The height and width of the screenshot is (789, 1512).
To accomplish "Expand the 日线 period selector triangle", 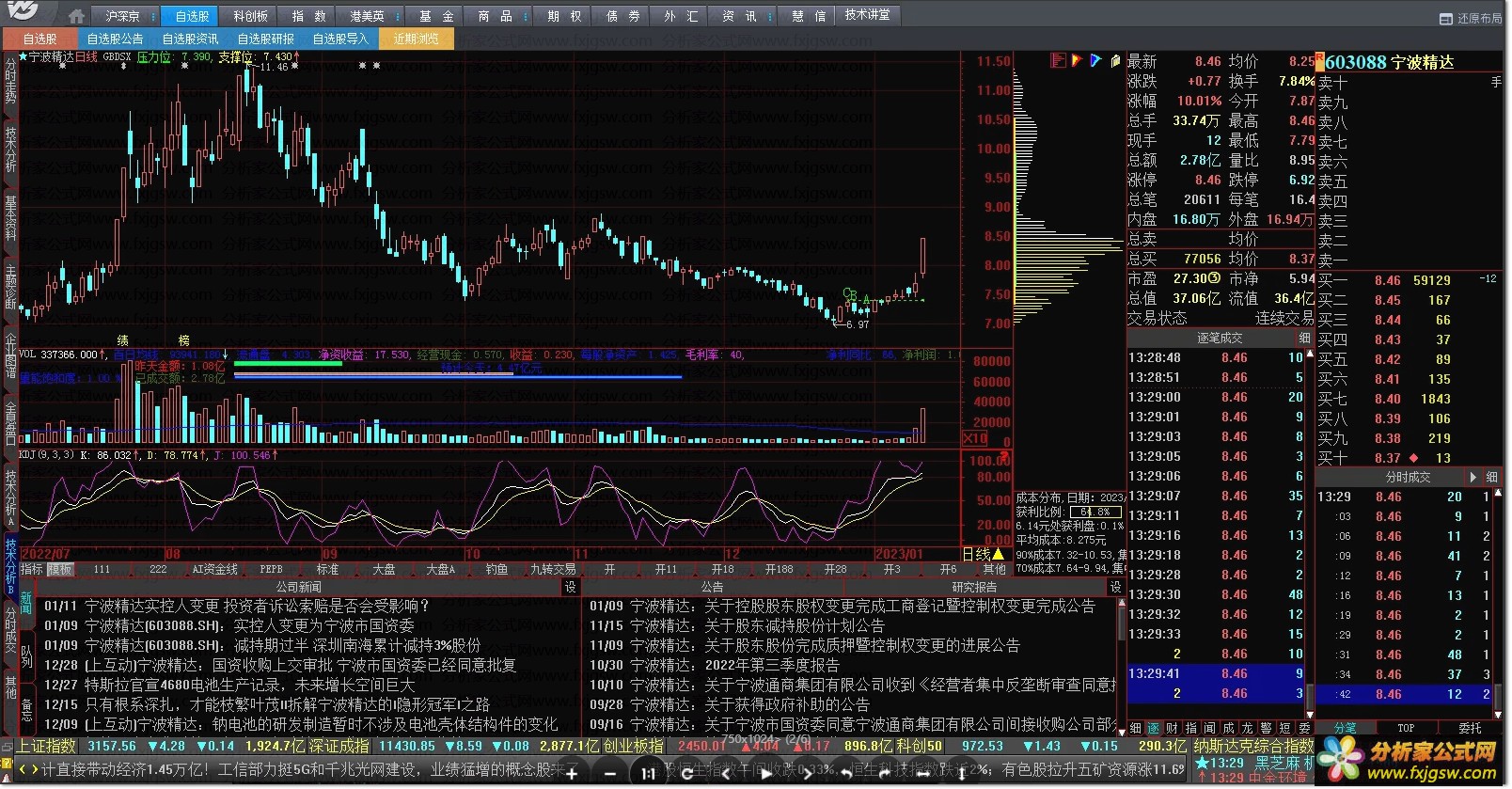I will click(x=998, y=555).
